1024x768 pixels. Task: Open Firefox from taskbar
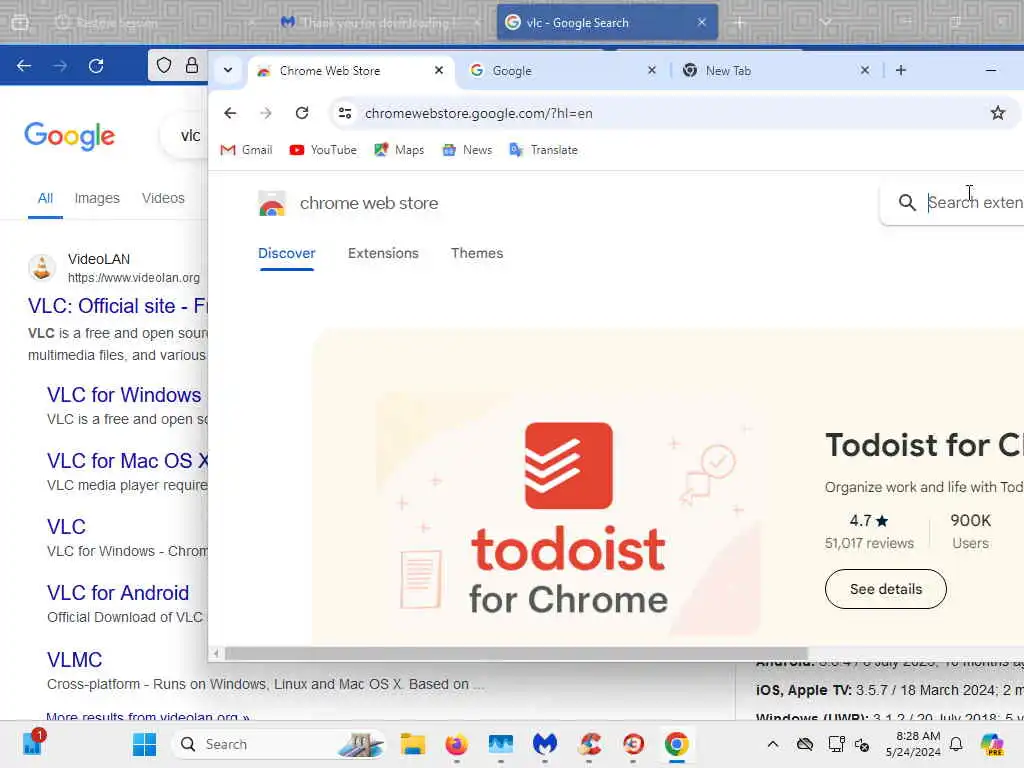(x=456, y=744)
